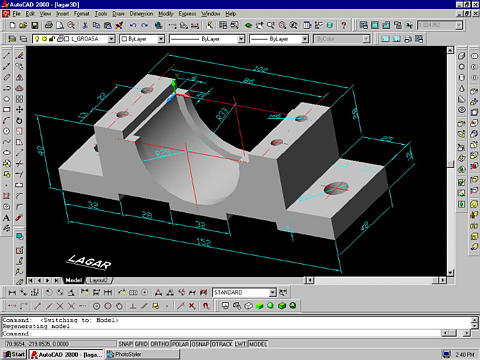Viewport: 480px width, 360px height.
Task: Click the vertical scrollbar up arrow
Action: click(x=450, y=50)
